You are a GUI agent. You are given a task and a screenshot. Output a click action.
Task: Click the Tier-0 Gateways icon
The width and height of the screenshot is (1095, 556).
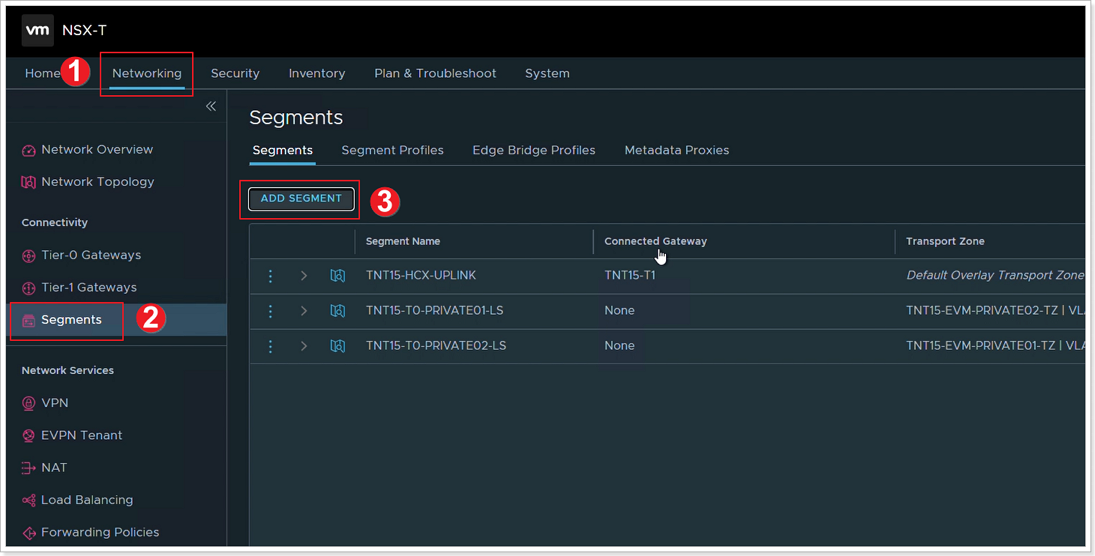(29, 256)
